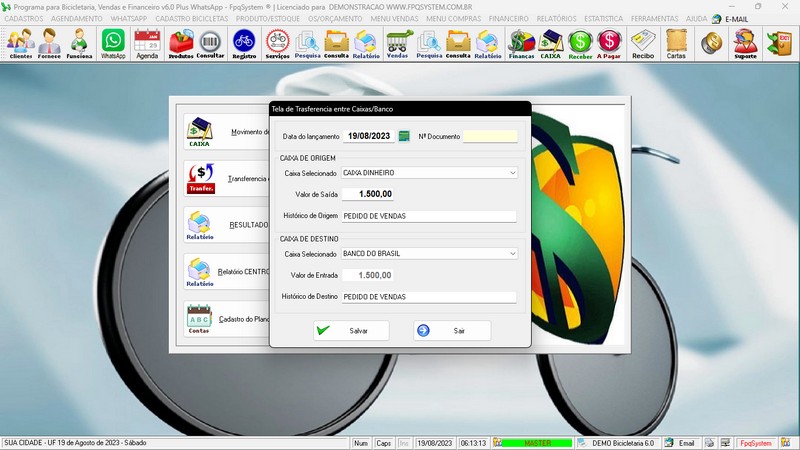Open the CADASTROS menu

24,19
